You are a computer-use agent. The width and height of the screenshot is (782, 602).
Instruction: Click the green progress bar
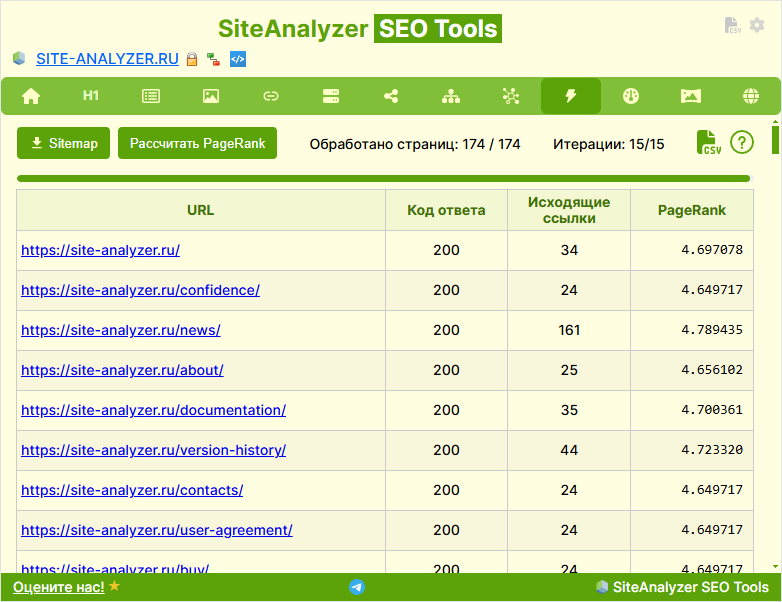(x=383, y=179)
